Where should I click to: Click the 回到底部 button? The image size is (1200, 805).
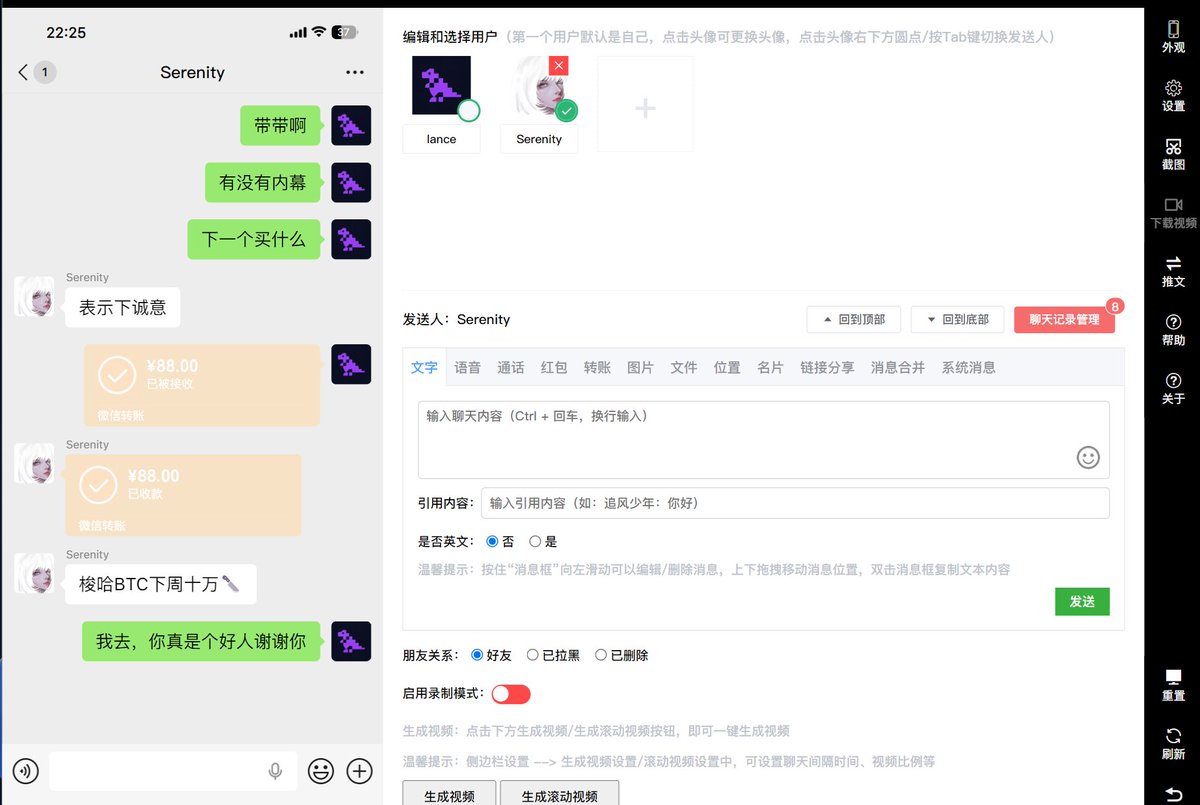point(958,319)
